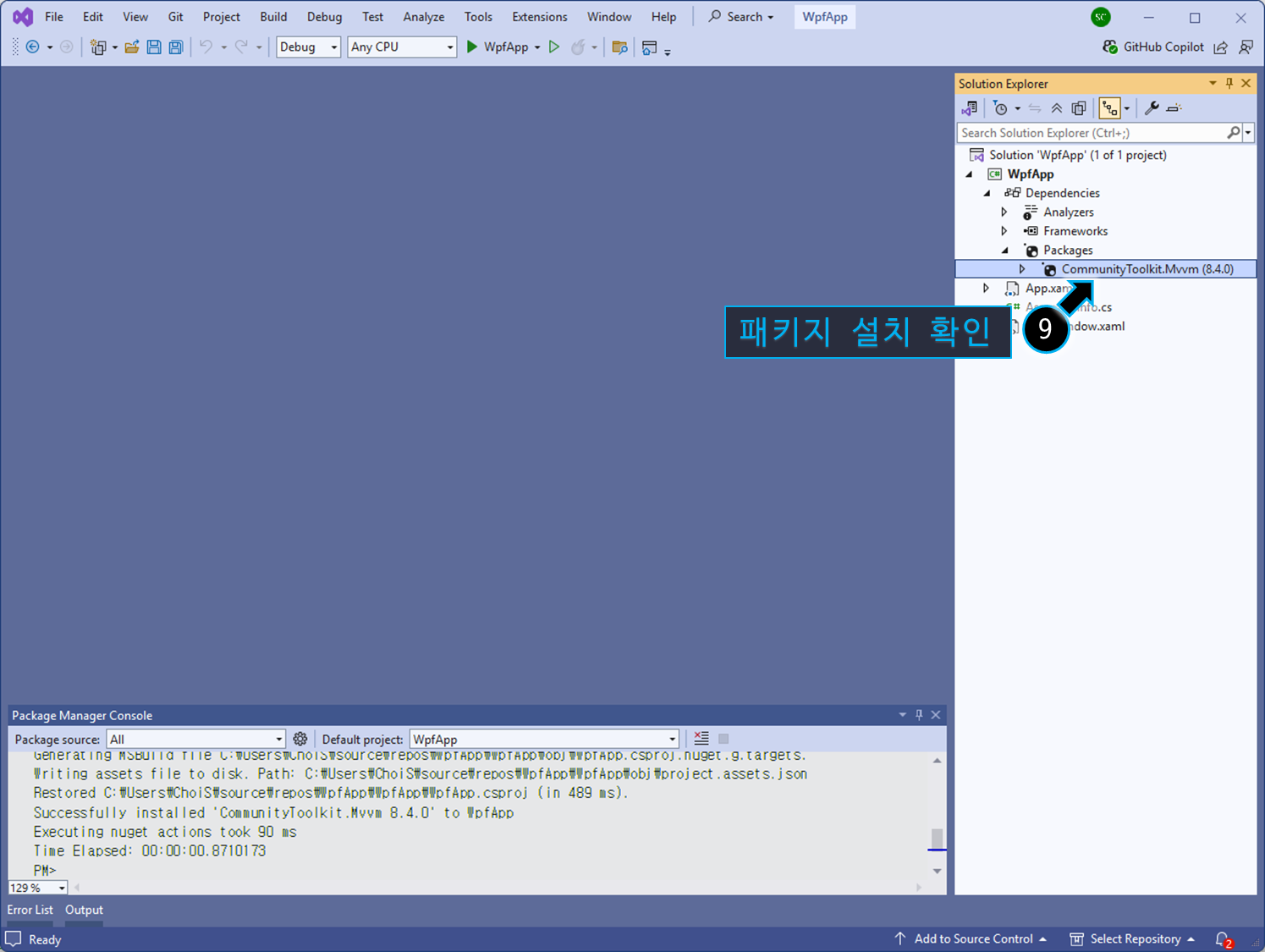Collapse the Packages node

click(x=1005, y=250)
